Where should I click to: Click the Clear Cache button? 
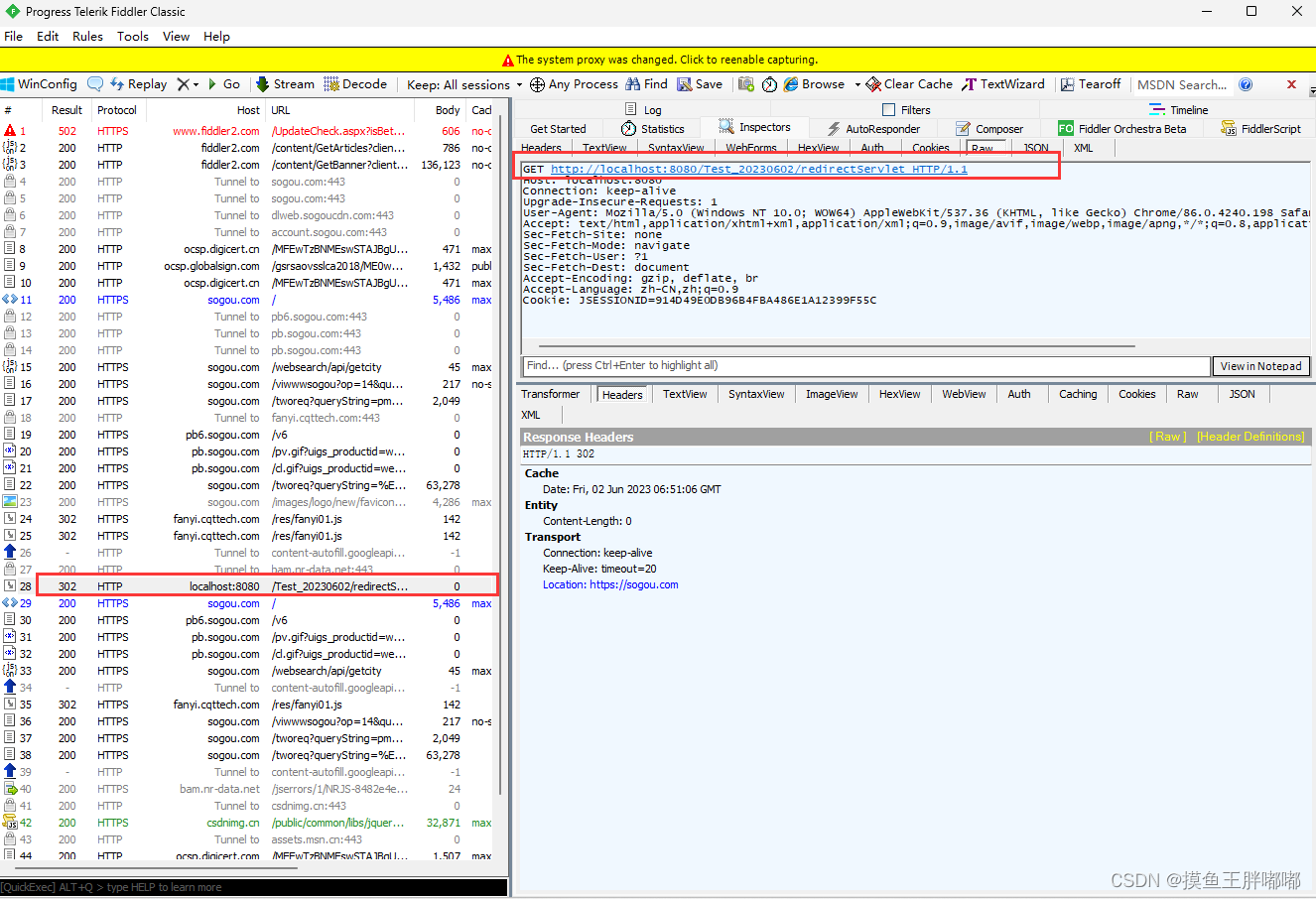909,84
